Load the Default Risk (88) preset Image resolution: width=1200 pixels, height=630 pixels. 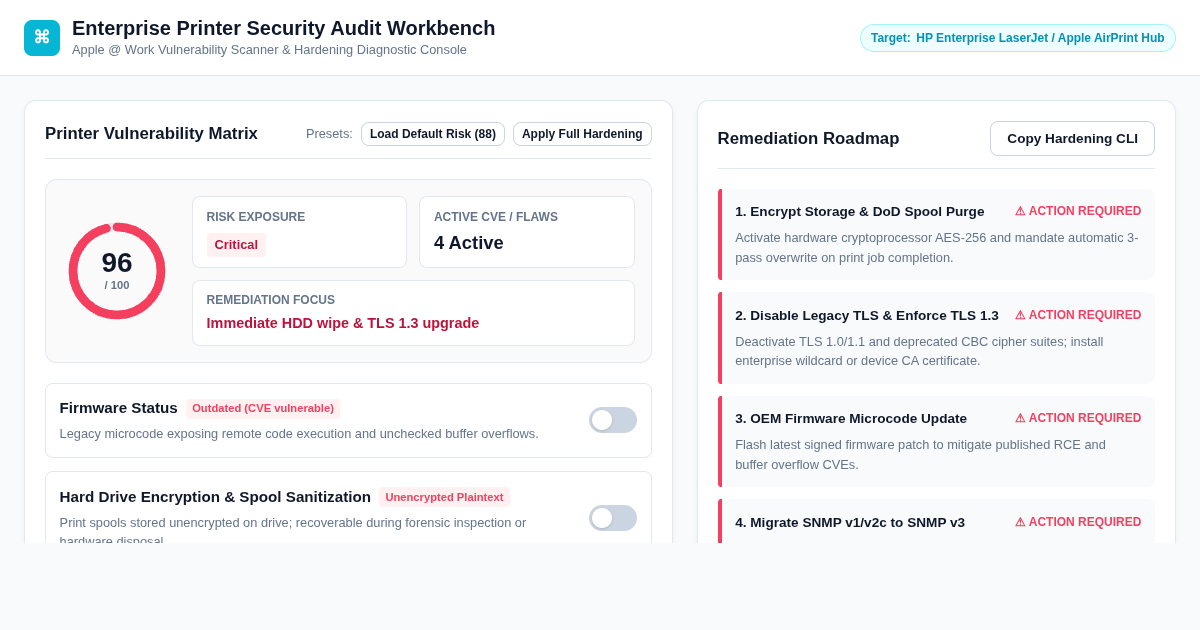pos(433,134)
